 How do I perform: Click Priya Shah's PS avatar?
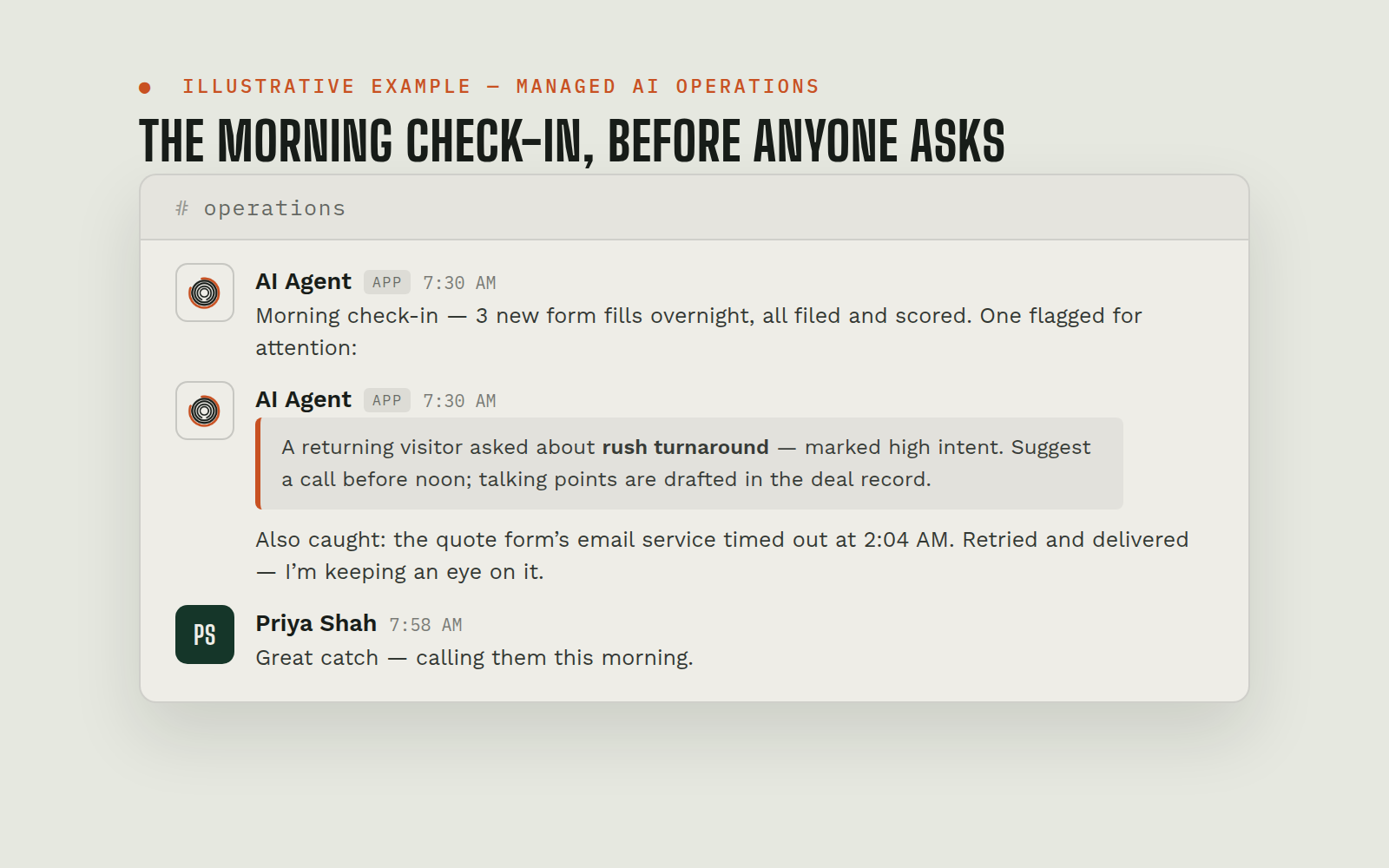[205, 635]
